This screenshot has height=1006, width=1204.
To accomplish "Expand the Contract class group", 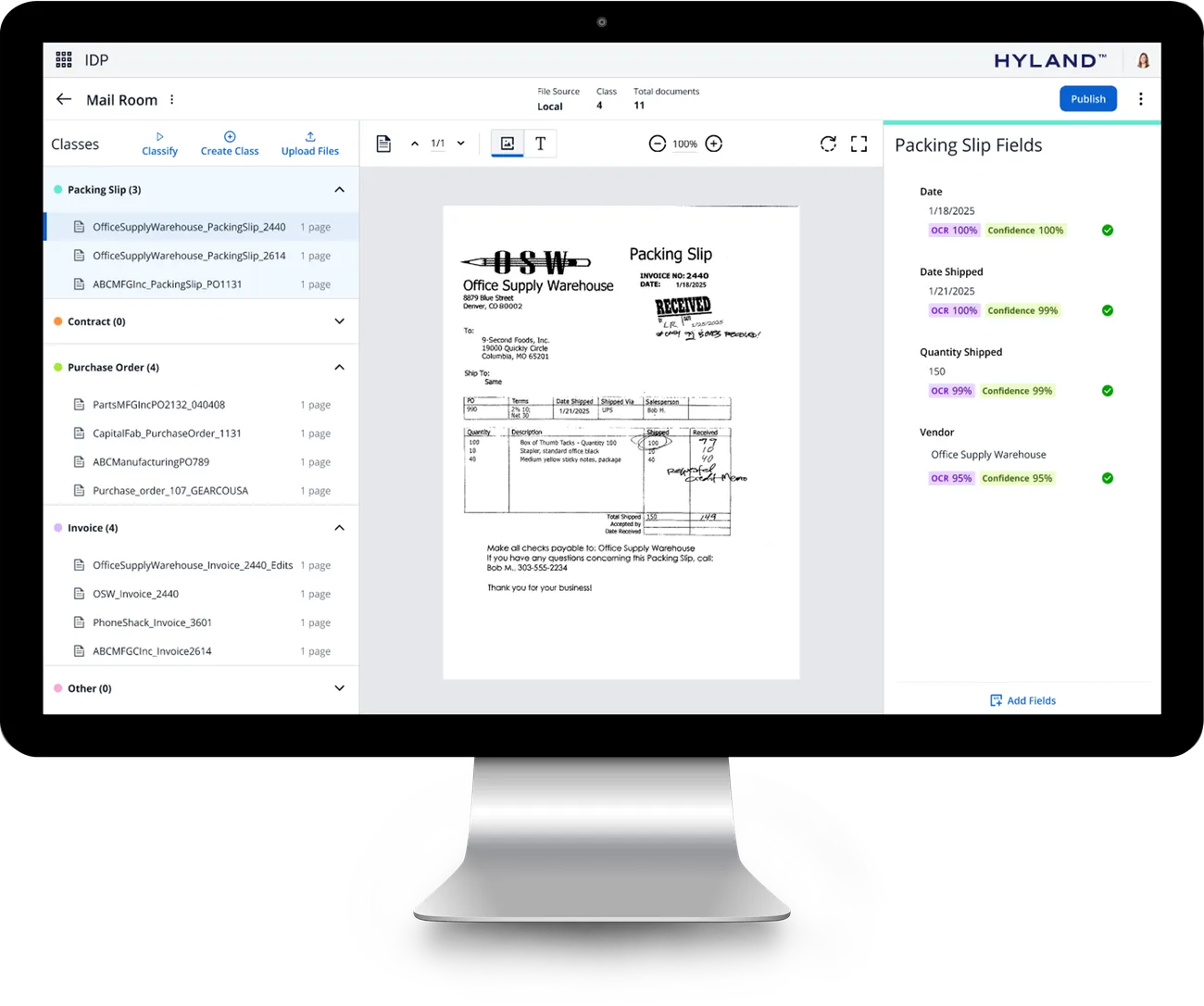I will click(x=340, y=321).
